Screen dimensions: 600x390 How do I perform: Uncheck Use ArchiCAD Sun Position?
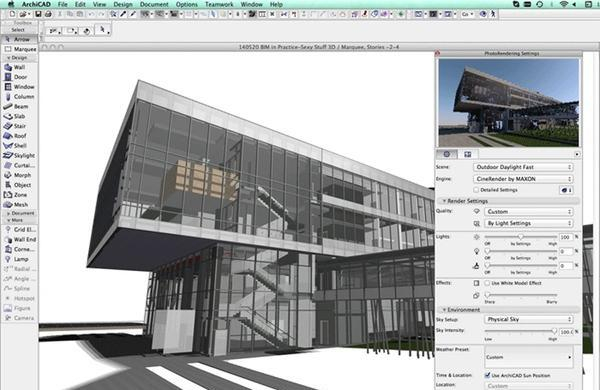pos(487,375)
